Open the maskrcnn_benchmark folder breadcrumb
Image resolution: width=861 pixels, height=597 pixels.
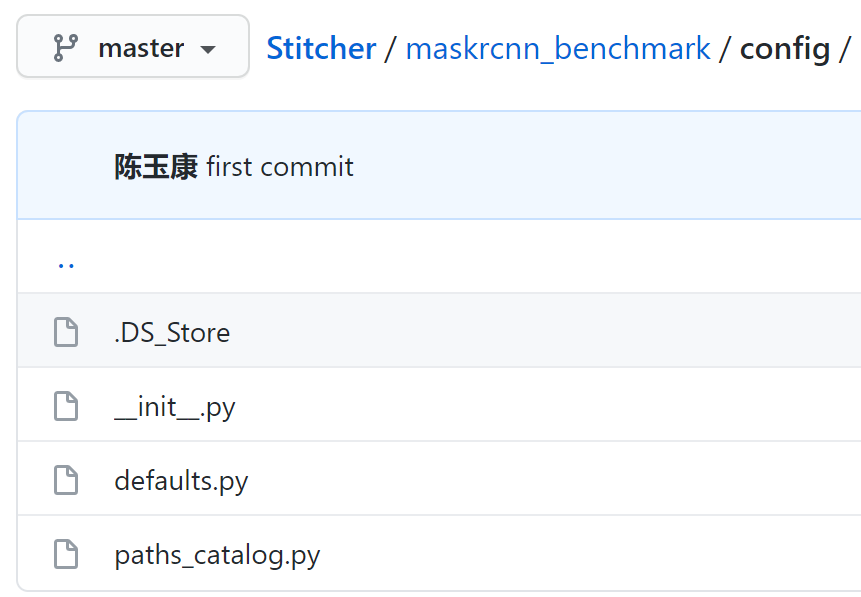pyautogui.click(x=557, y=47)
